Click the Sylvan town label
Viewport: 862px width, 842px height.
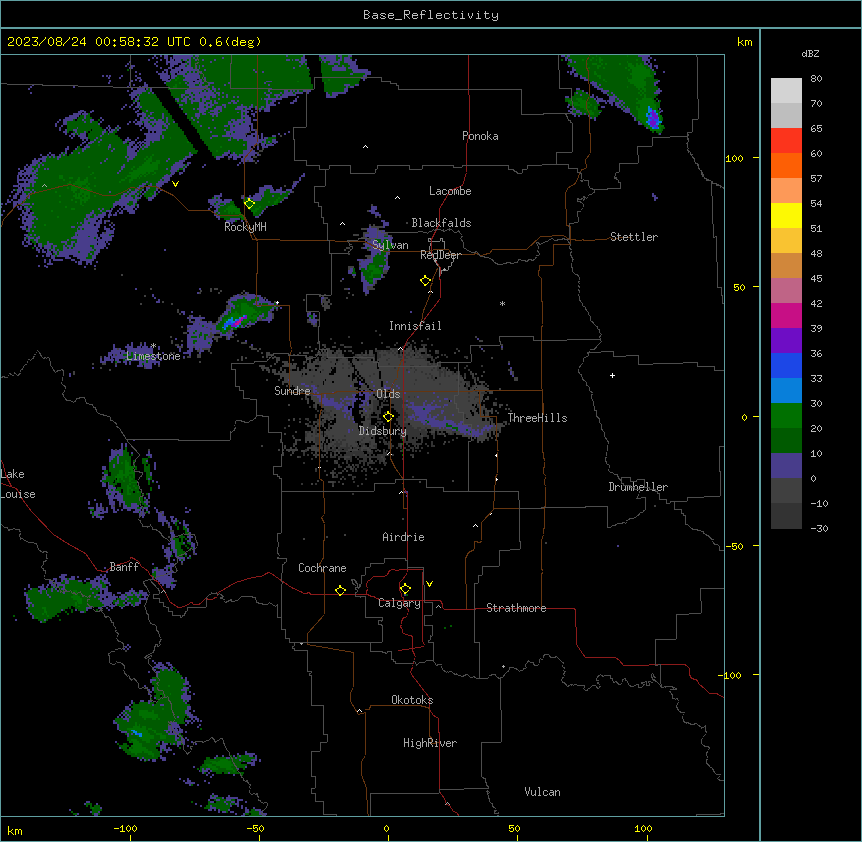[x=390, y=245]
